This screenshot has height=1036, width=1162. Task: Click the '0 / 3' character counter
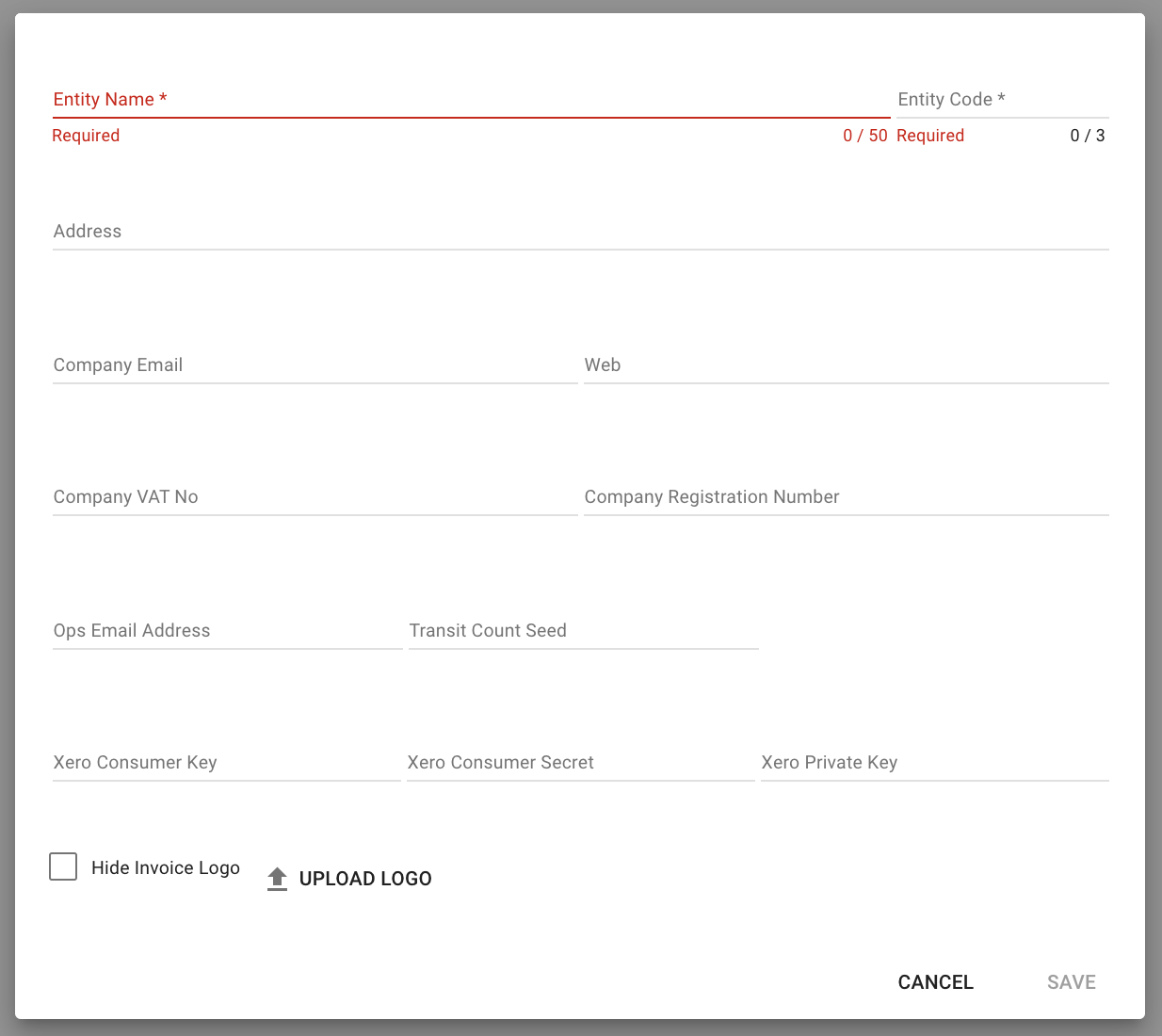(x=1088, y=136)
